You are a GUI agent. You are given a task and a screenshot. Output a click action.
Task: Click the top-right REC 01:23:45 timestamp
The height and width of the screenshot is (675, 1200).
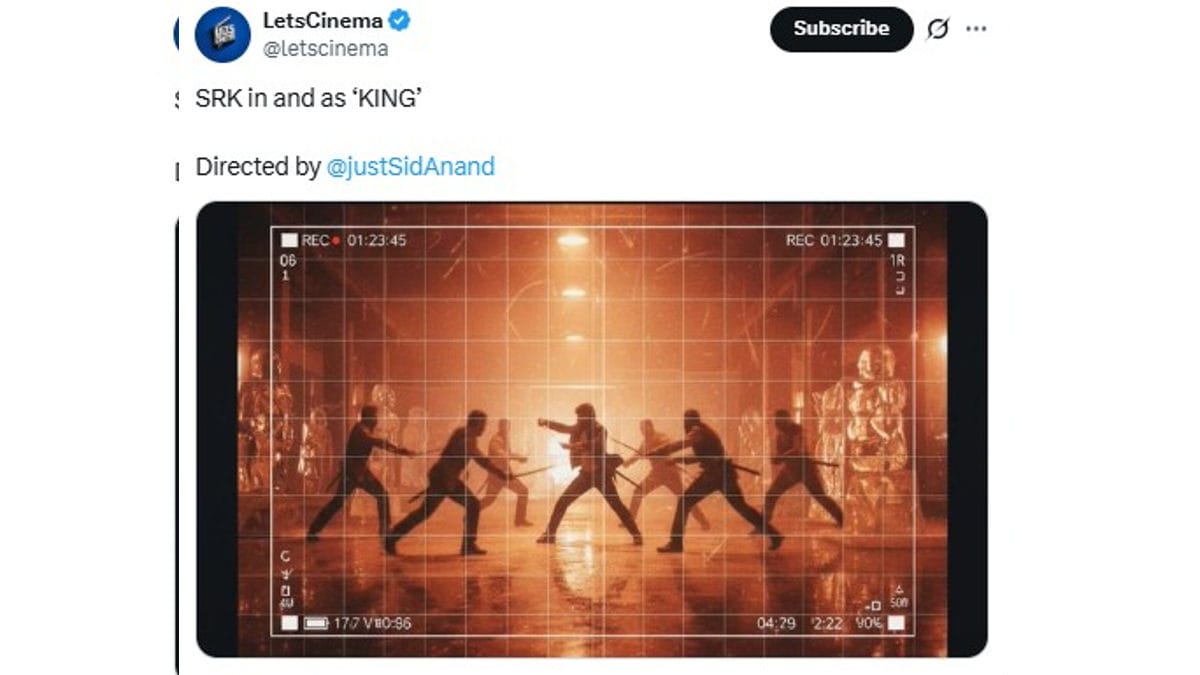click(x=834, y=241)
